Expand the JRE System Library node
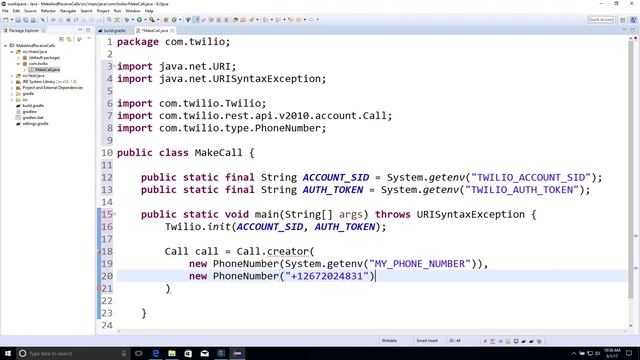Screen dimensions: 640x360 [x=12, y=82]
